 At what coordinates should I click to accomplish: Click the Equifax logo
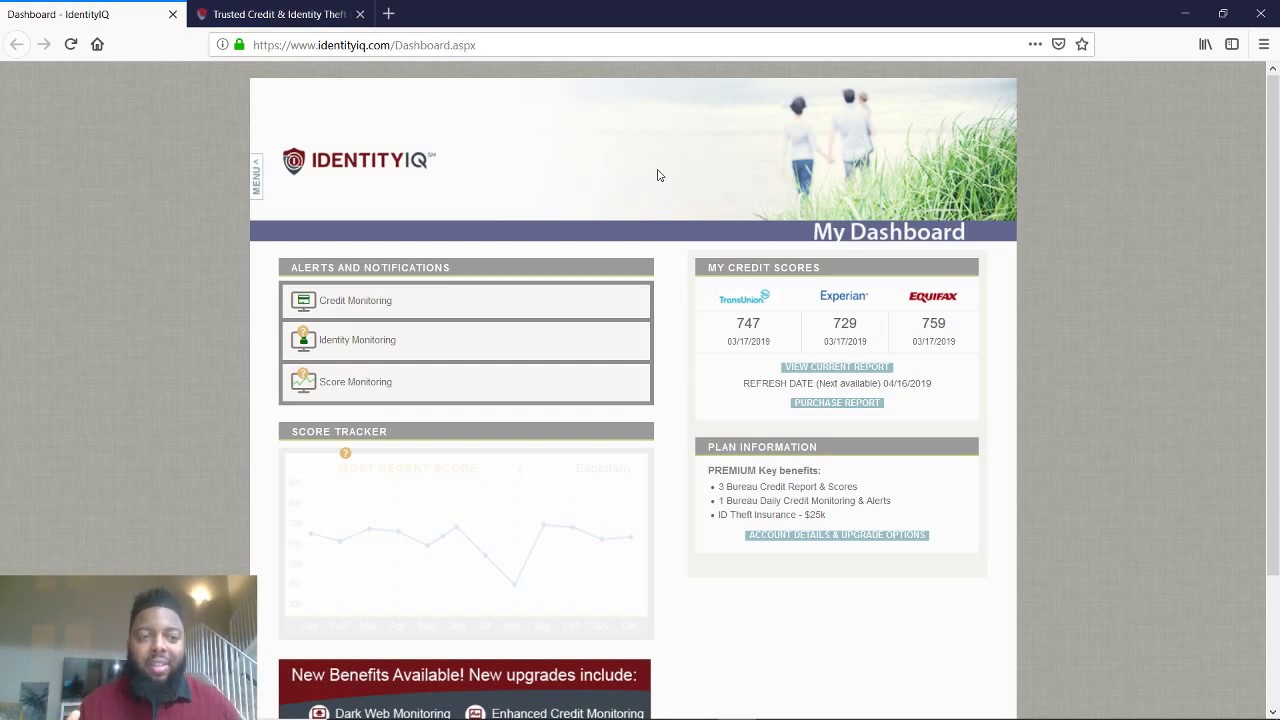(933, 296)
